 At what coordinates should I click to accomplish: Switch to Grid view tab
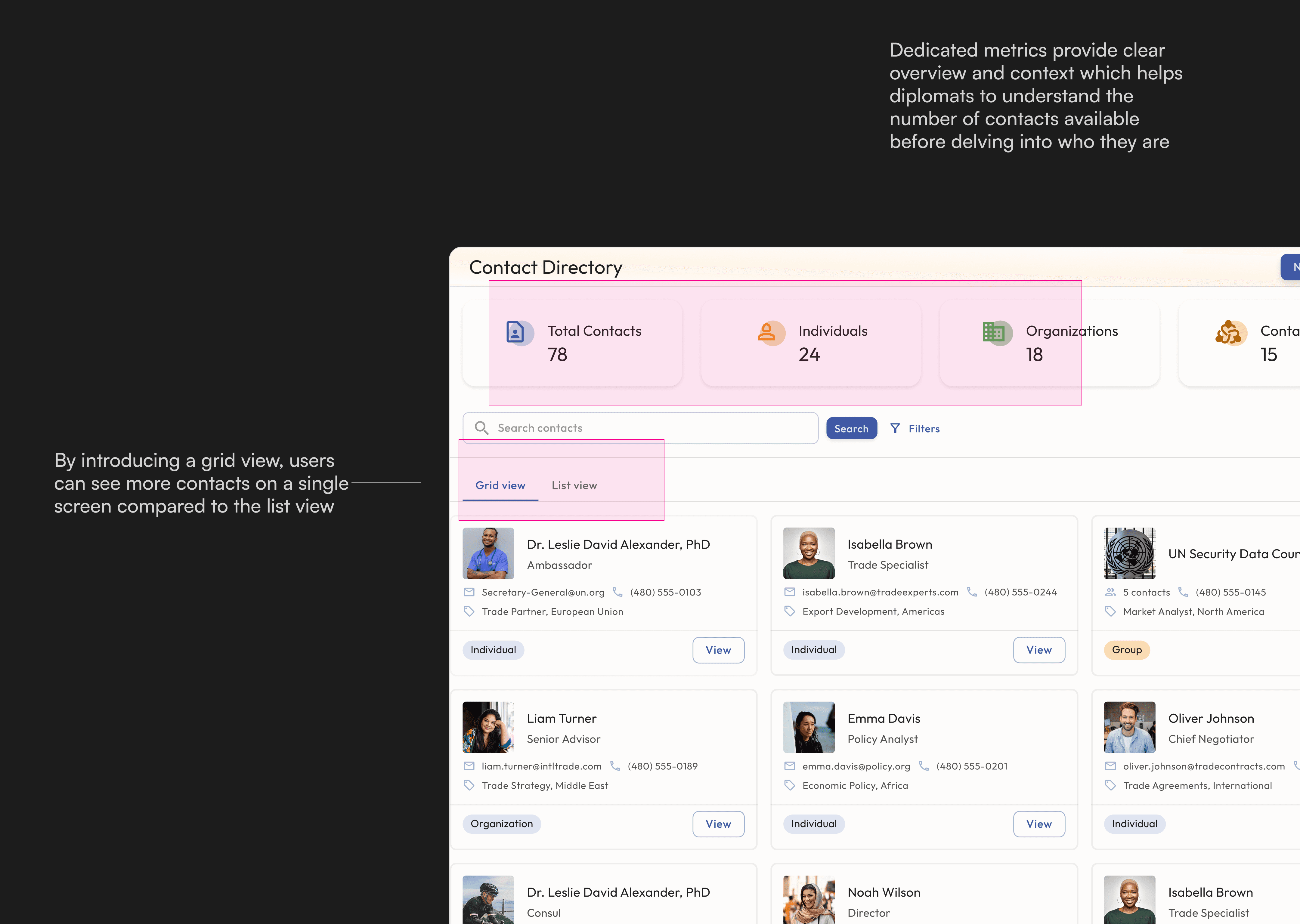(500, 485)
